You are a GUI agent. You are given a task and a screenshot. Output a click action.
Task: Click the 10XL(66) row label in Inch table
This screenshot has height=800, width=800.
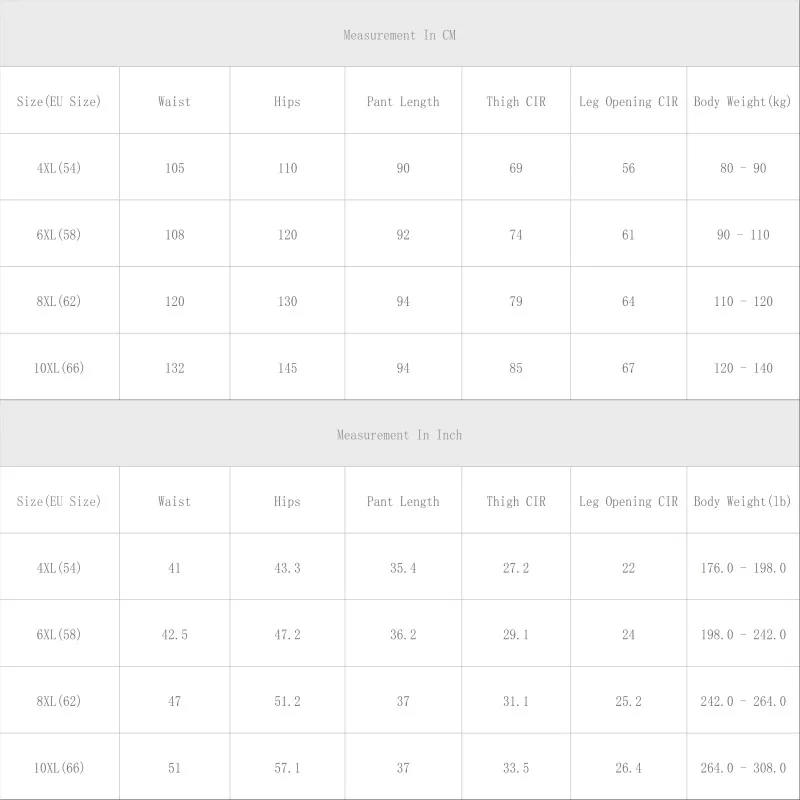tap(59, 768)
